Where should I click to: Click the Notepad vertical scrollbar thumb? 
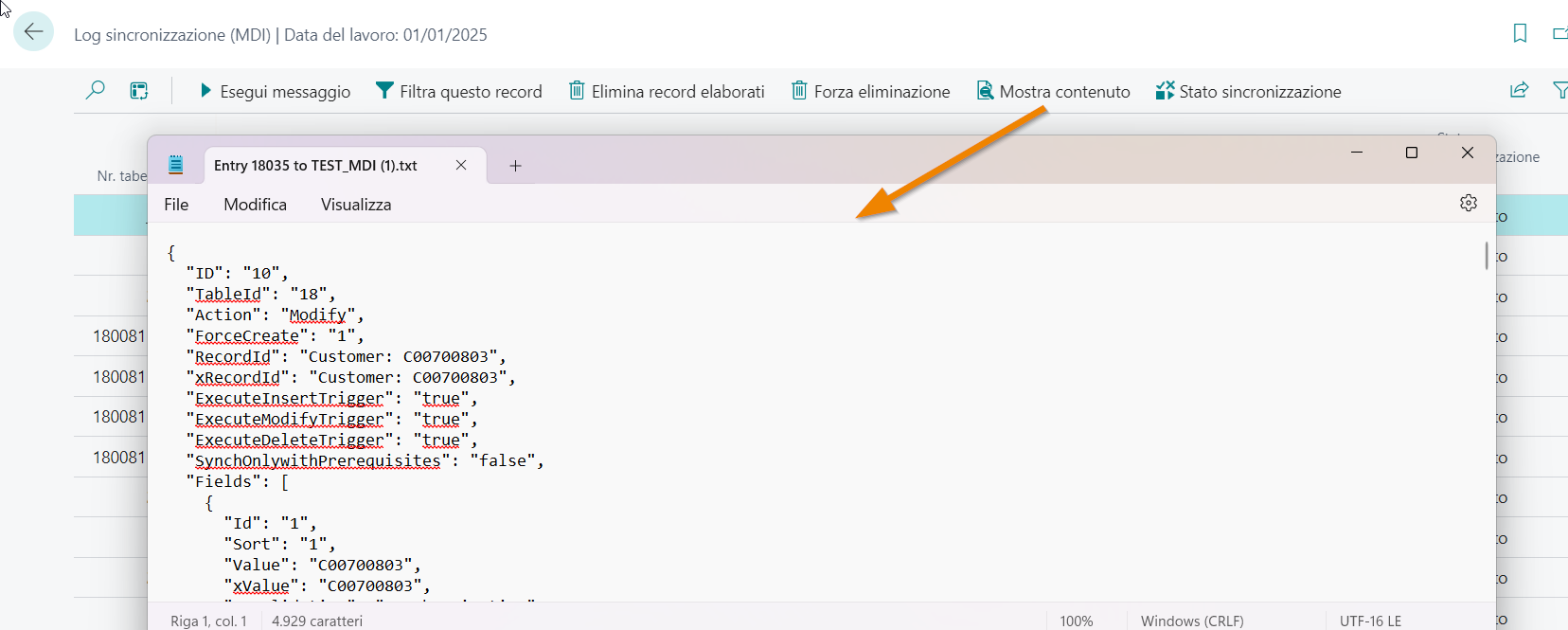1487,256
